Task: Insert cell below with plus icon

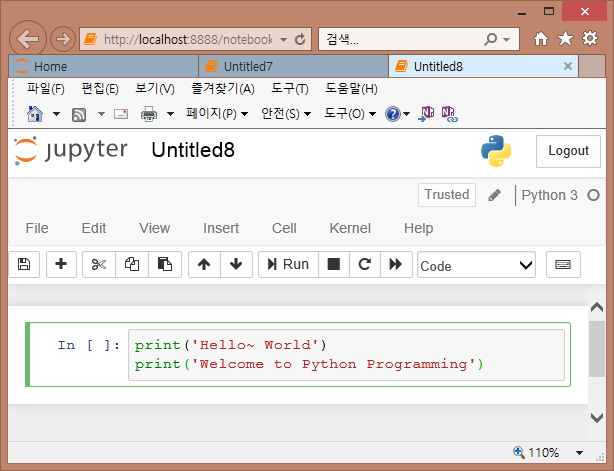Action: 61,264
